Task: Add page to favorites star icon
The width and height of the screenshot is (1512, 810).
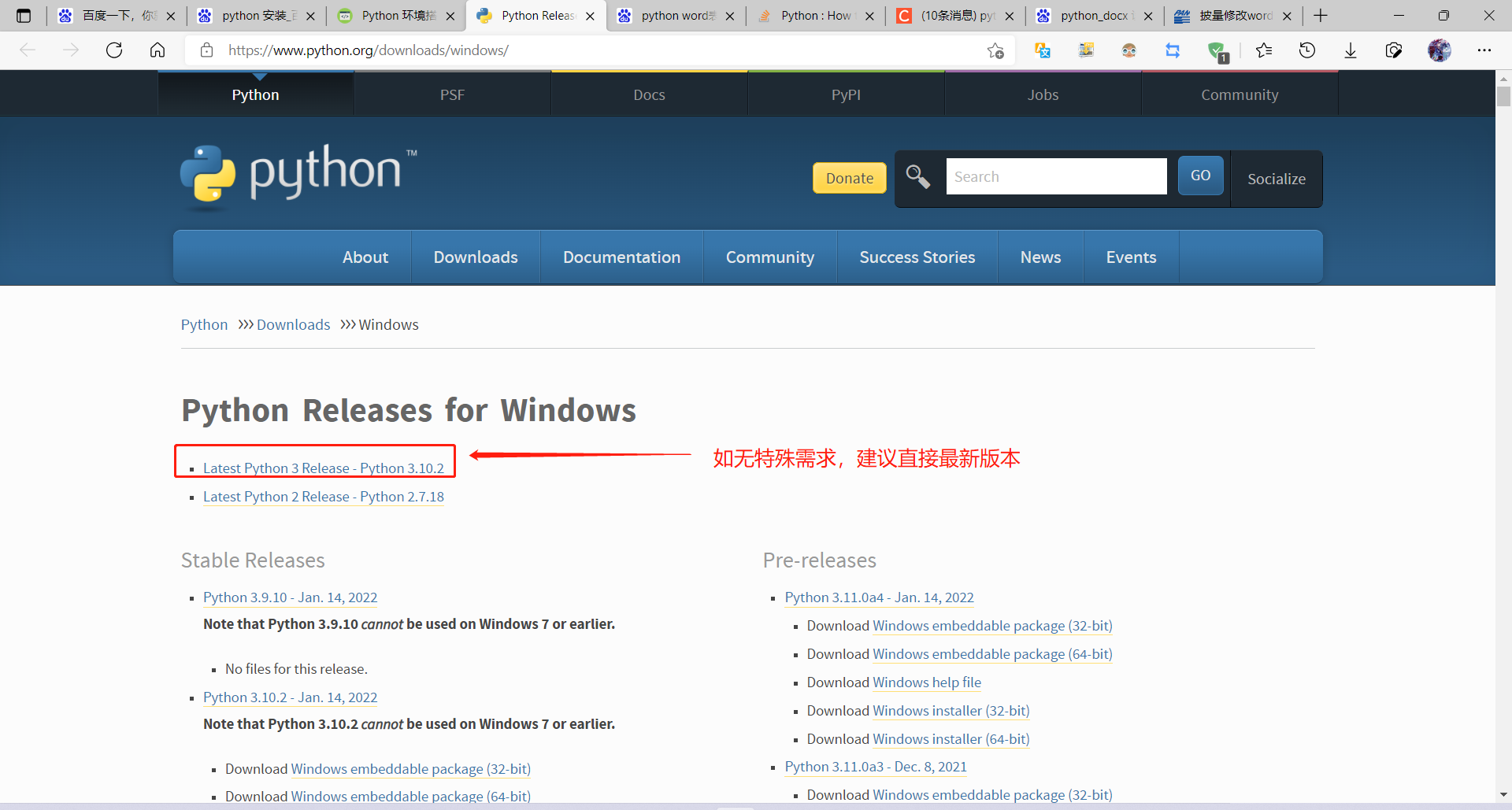Action: click(x=995, y=50)
